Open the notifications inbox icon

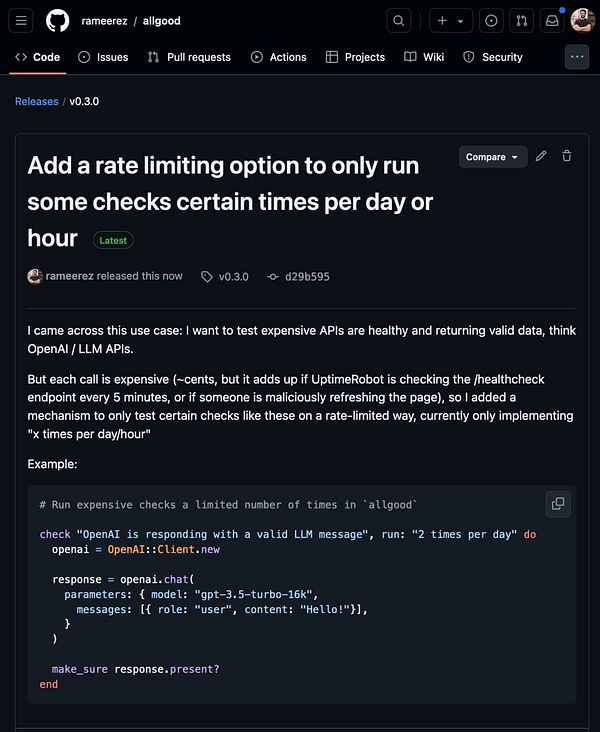click(551, 20)
